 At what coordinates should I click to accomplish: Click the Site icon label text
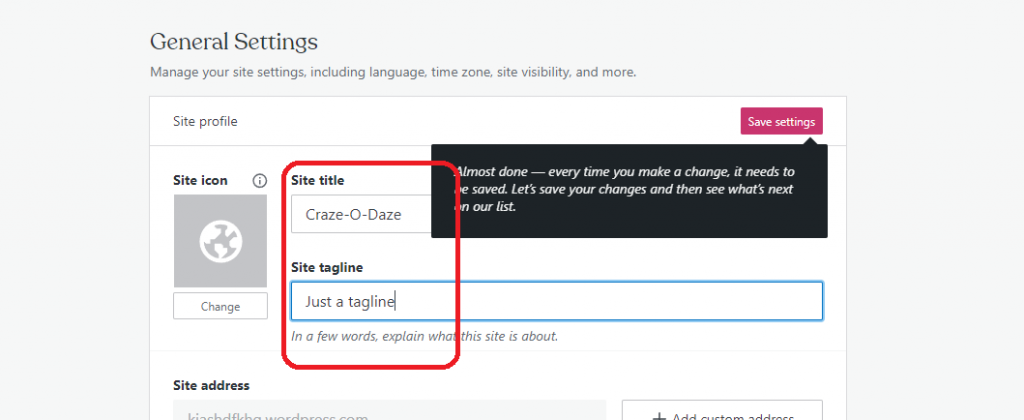click(200, 181)
